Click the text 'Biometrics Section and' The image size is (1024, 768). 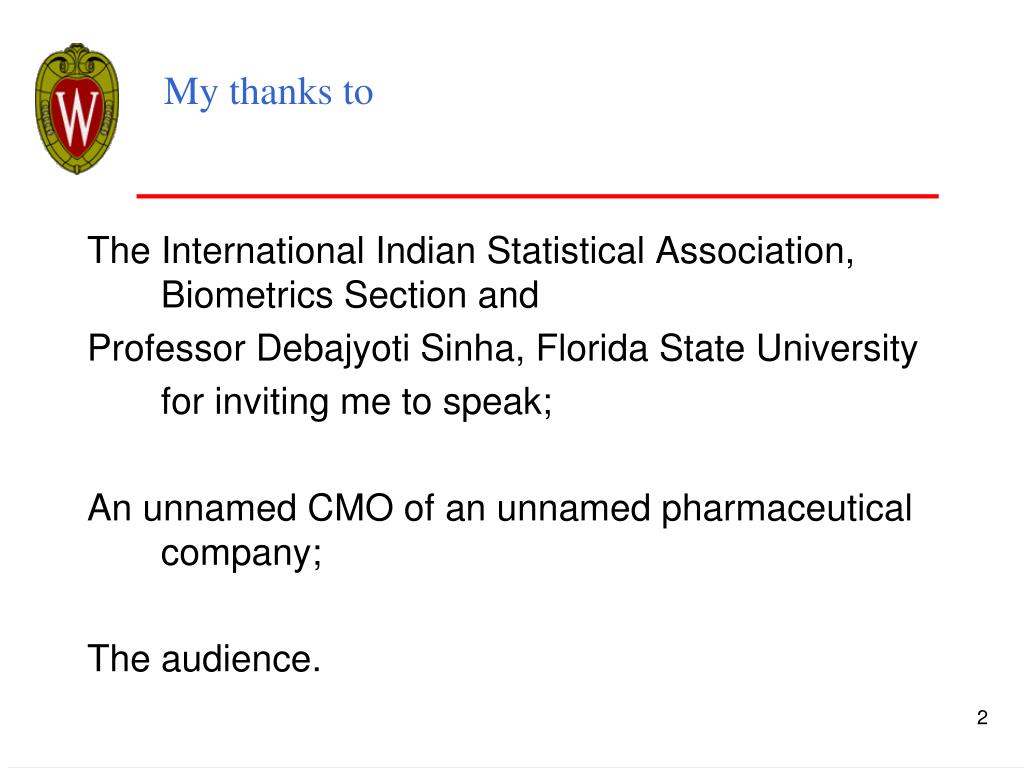[x=349, y=295]
